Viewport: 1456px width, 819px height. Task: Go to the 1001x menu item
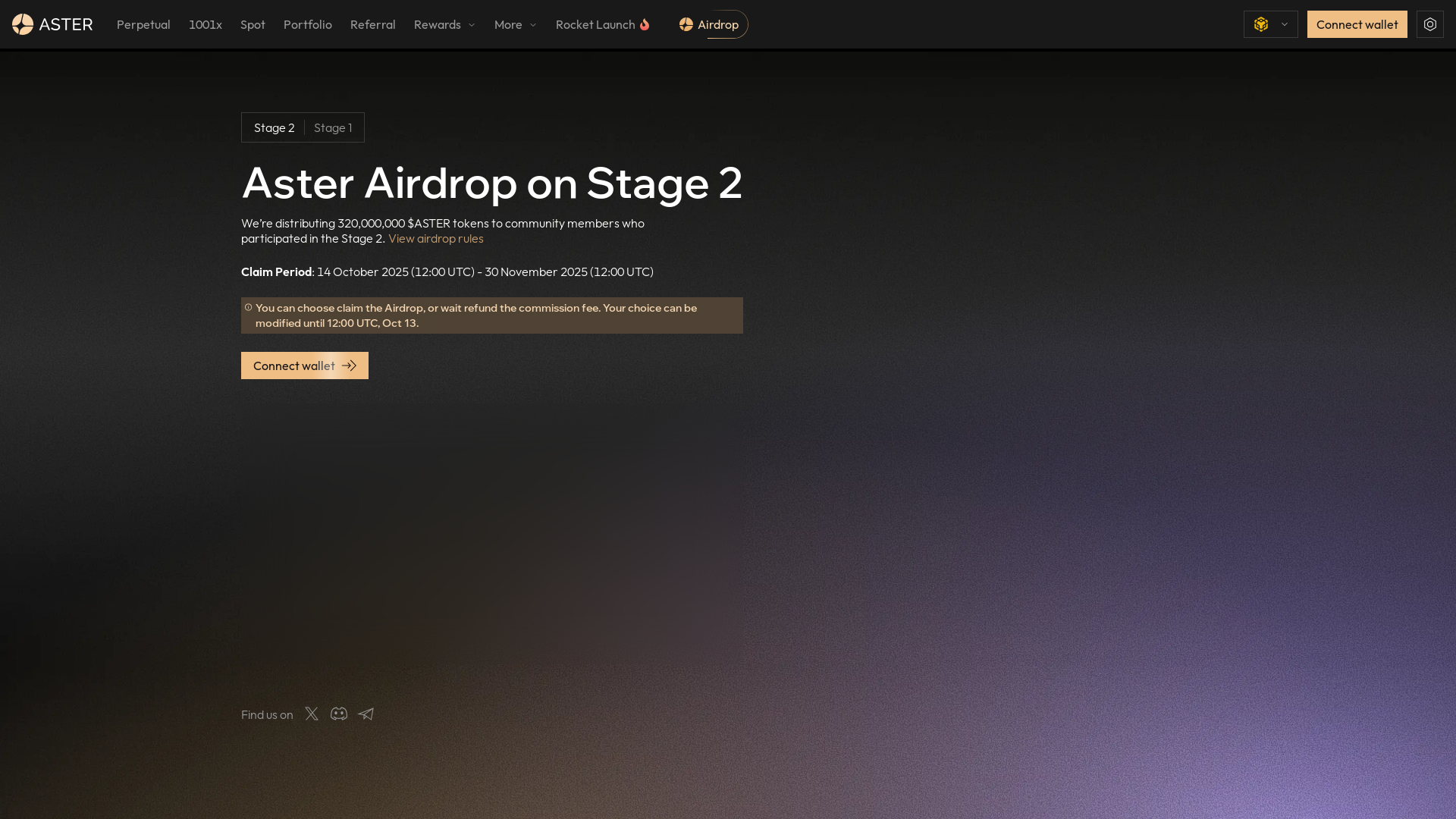pos(206,24)
